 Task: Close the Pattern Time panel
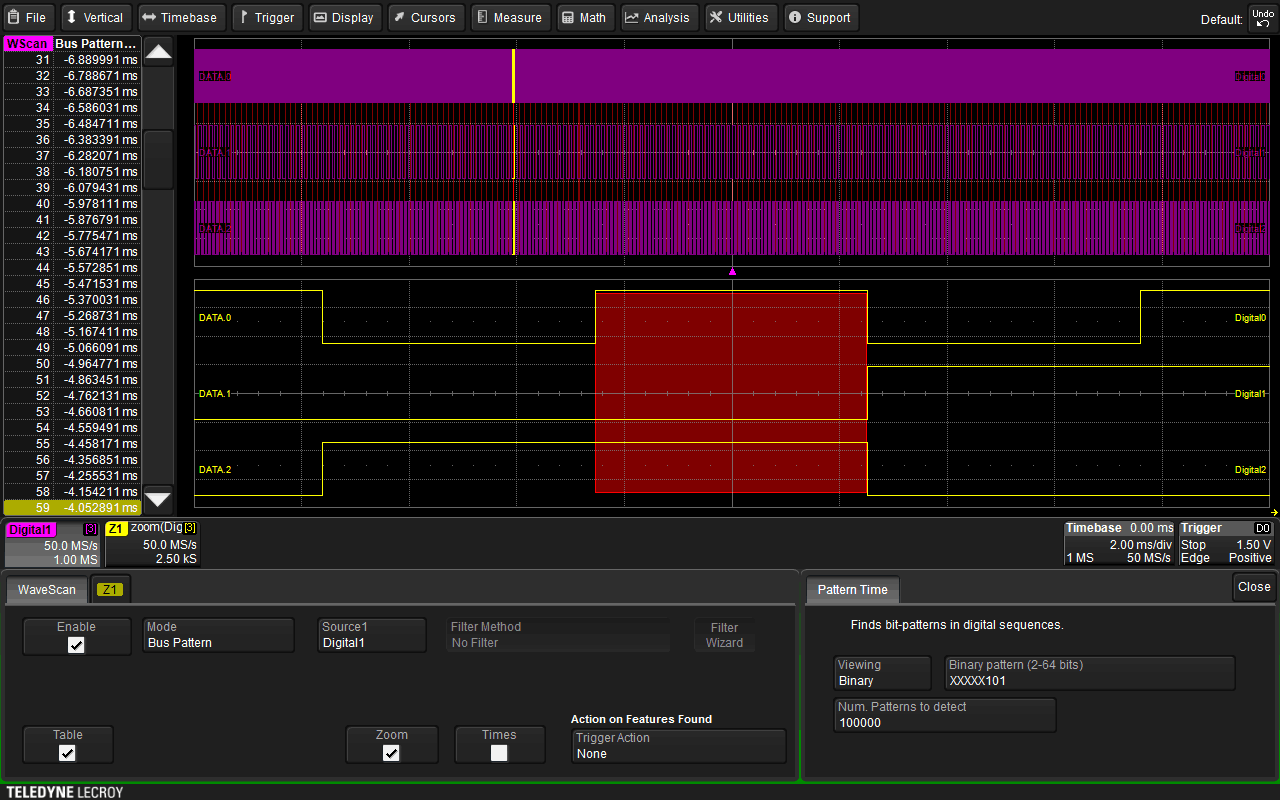pos(1253,587)
